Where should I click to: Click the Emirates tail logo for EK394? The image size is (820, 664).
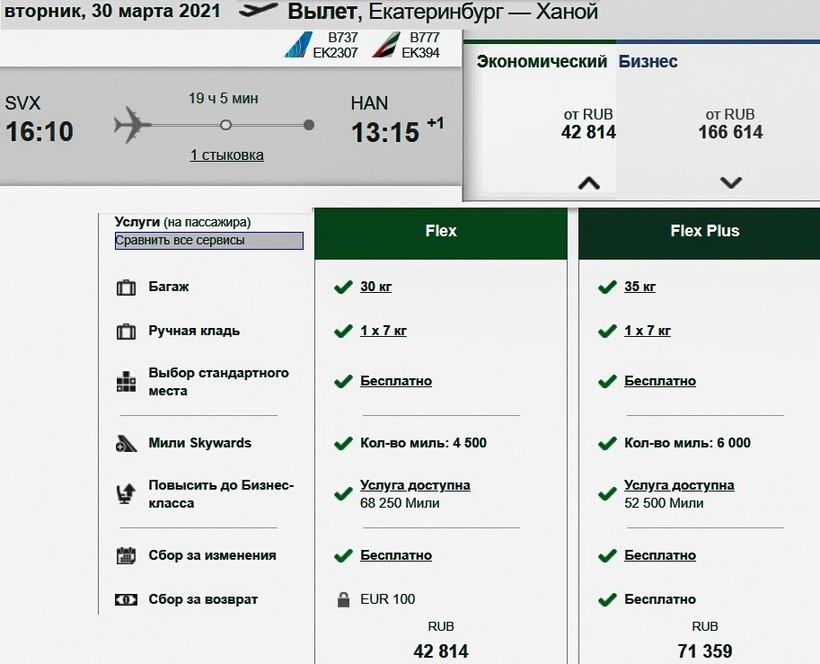click(x=384, y=45)
